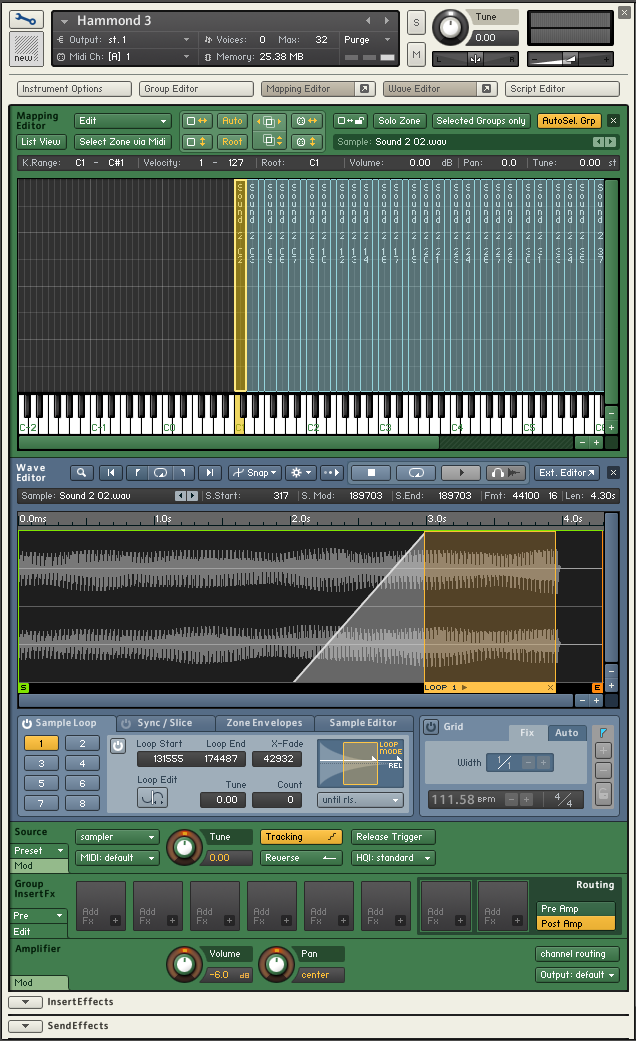Click the headphone audition button

(x=506, y=473)
